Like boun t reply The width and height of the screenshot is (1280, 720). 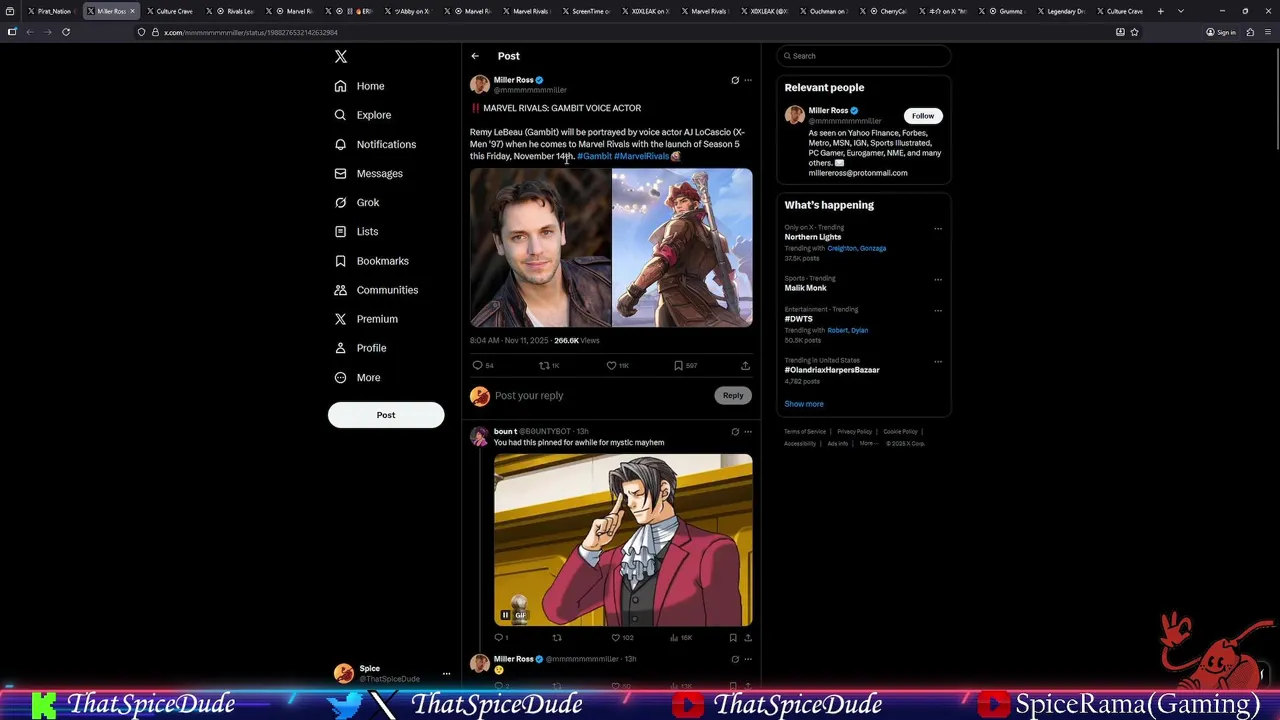(616, 637)
